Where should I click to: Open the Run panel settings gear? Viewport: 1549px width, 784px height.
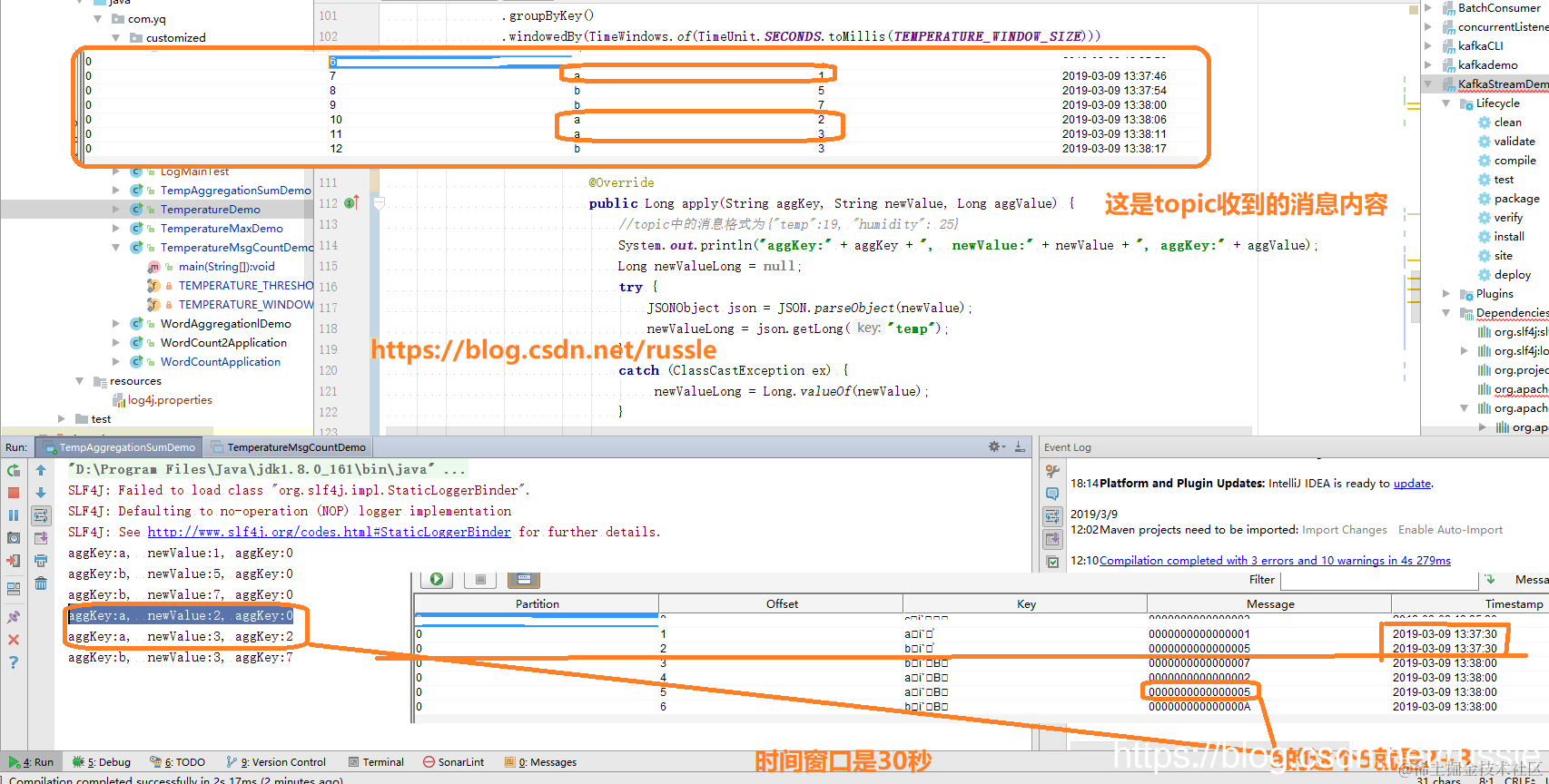[995, 446]
